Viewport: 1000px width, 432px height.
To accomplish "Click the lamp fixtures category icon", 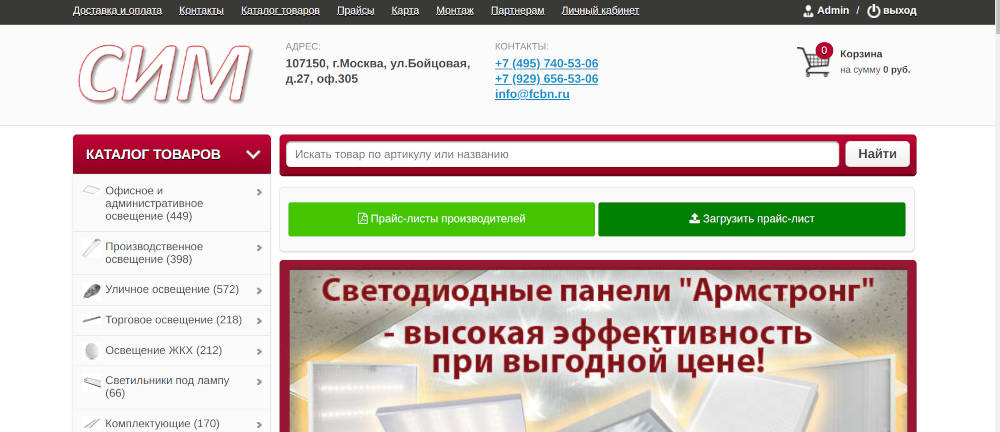I will click(x=91, y=382).
